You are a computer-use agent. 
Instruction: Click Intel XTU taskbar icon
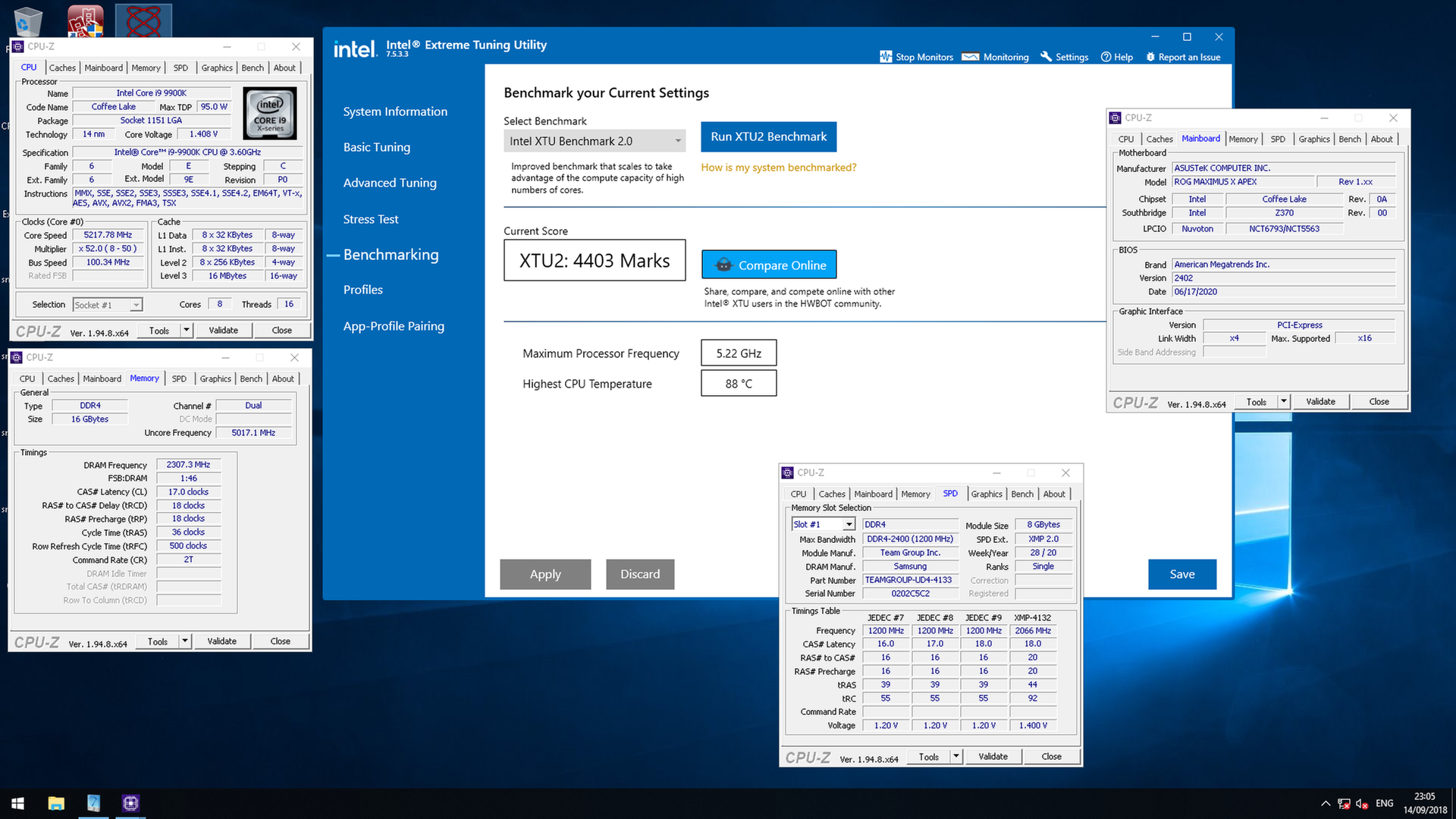coord(93,803)
